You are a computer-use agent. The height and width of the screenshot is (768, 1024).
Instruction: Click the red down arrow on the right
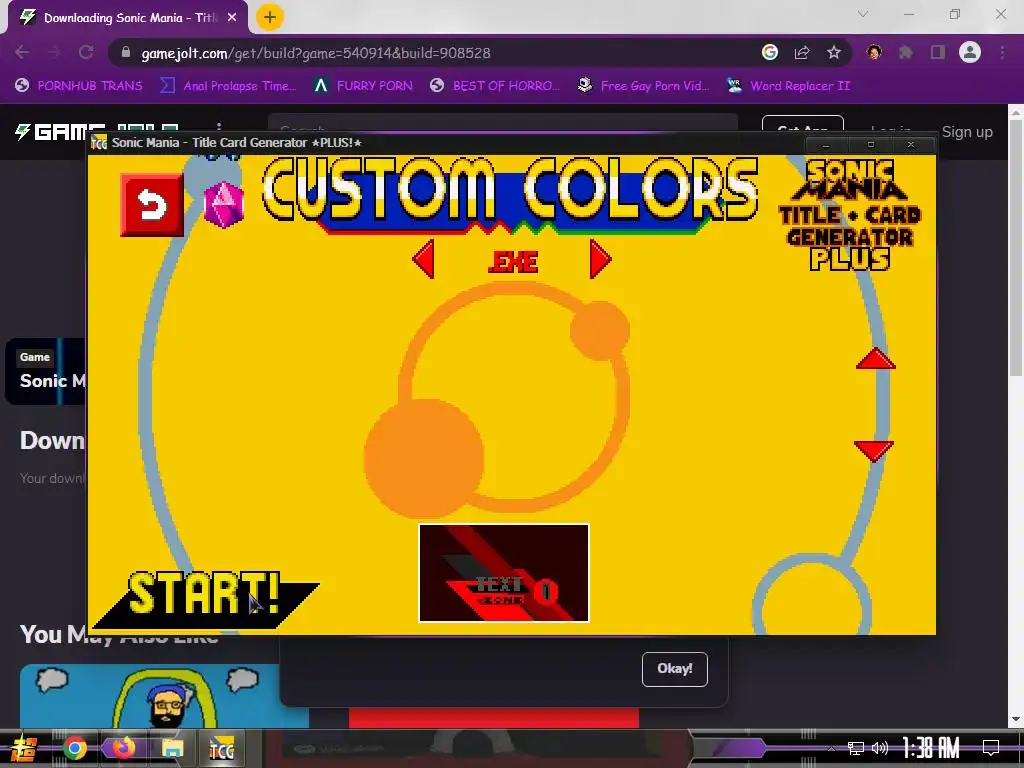[874, 451]
